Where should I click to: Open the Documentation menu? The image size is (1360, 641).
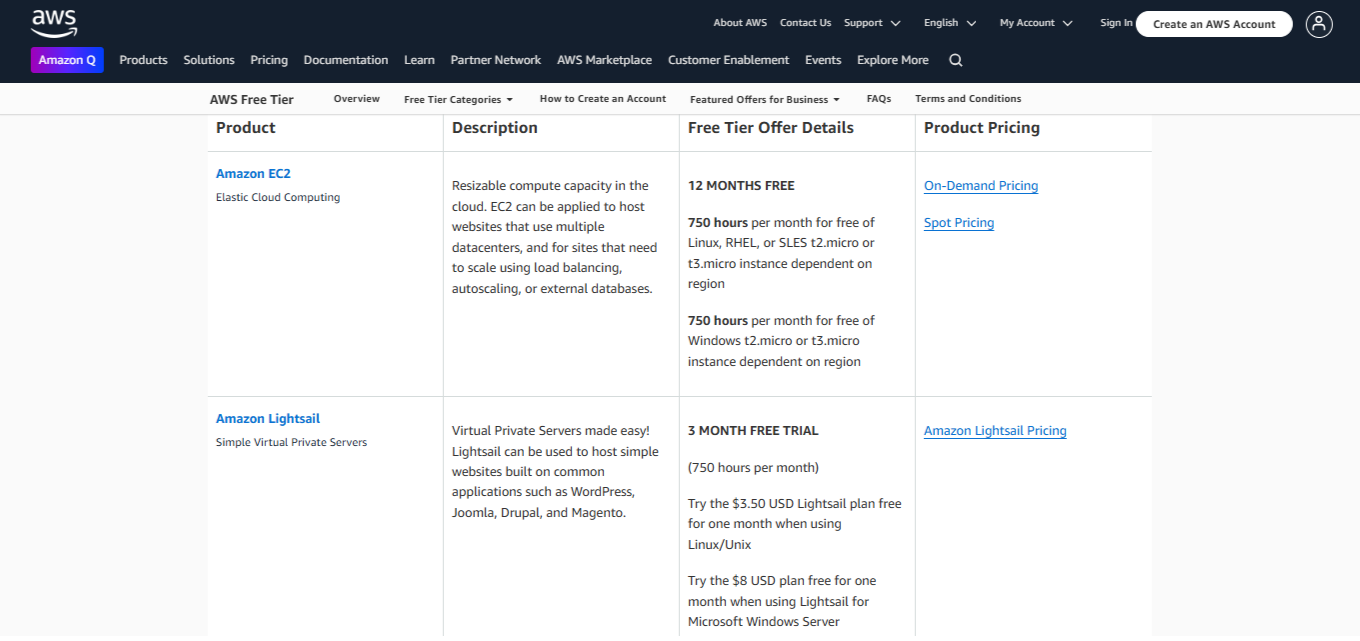pyautogui.click(x=346, y=60)
